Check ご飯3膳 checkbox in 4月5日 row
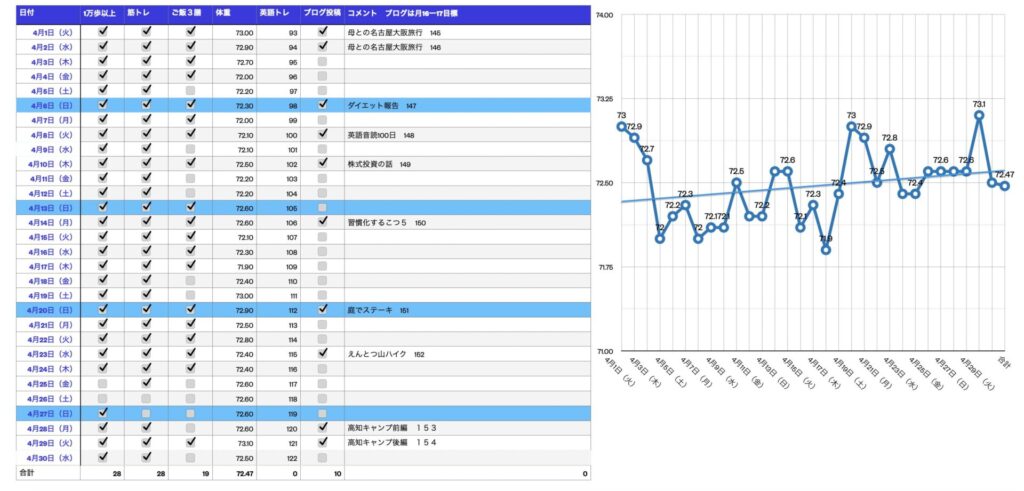 point(190,89)
